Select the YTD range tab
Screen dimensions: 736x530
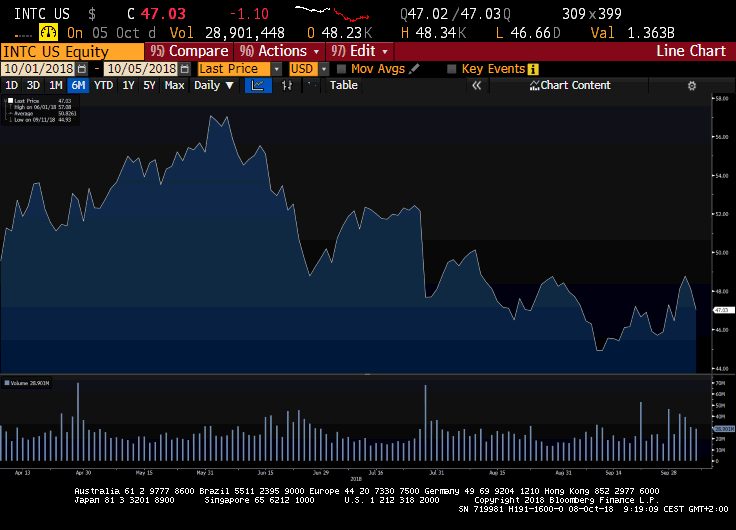[x=103, y=85]
